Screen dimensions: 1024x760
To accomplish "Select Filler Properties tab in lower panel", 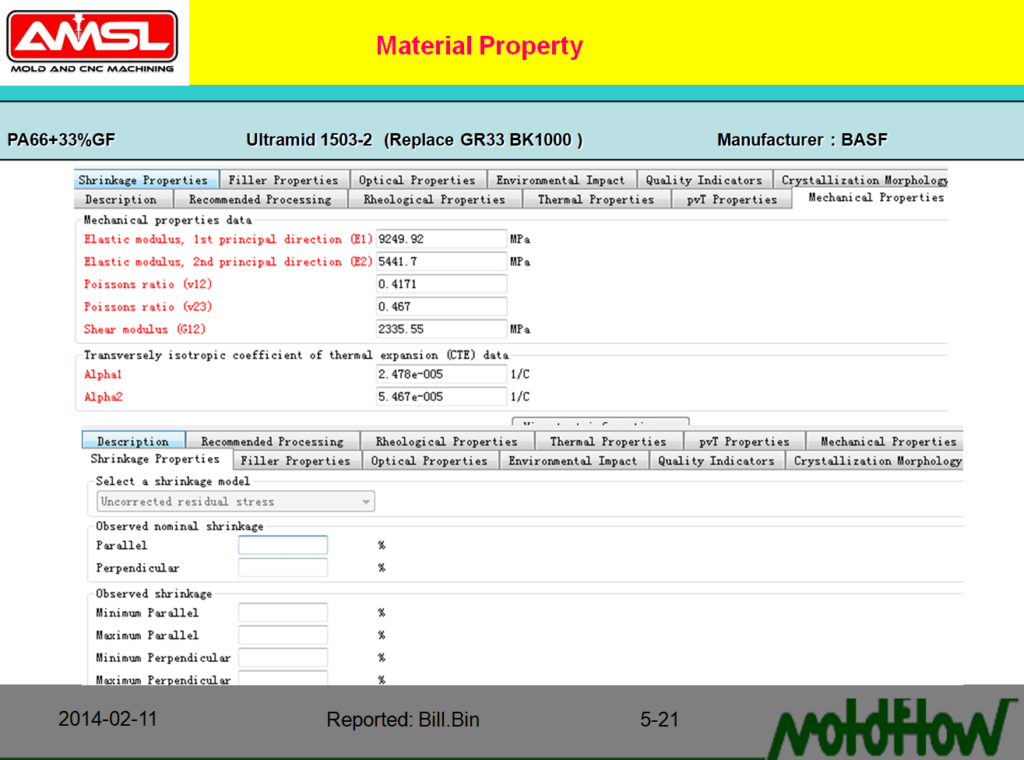I will 296,461.
